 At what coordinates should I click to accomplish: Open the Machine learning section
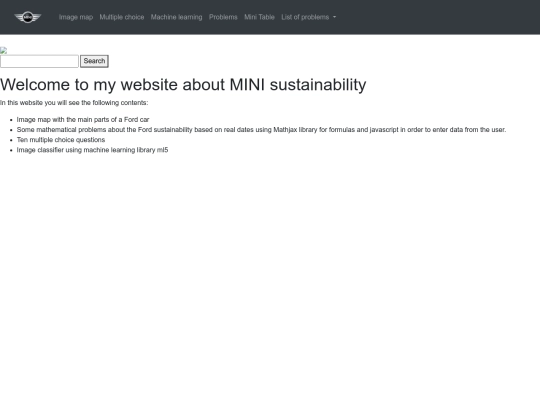tap(176, 17)
